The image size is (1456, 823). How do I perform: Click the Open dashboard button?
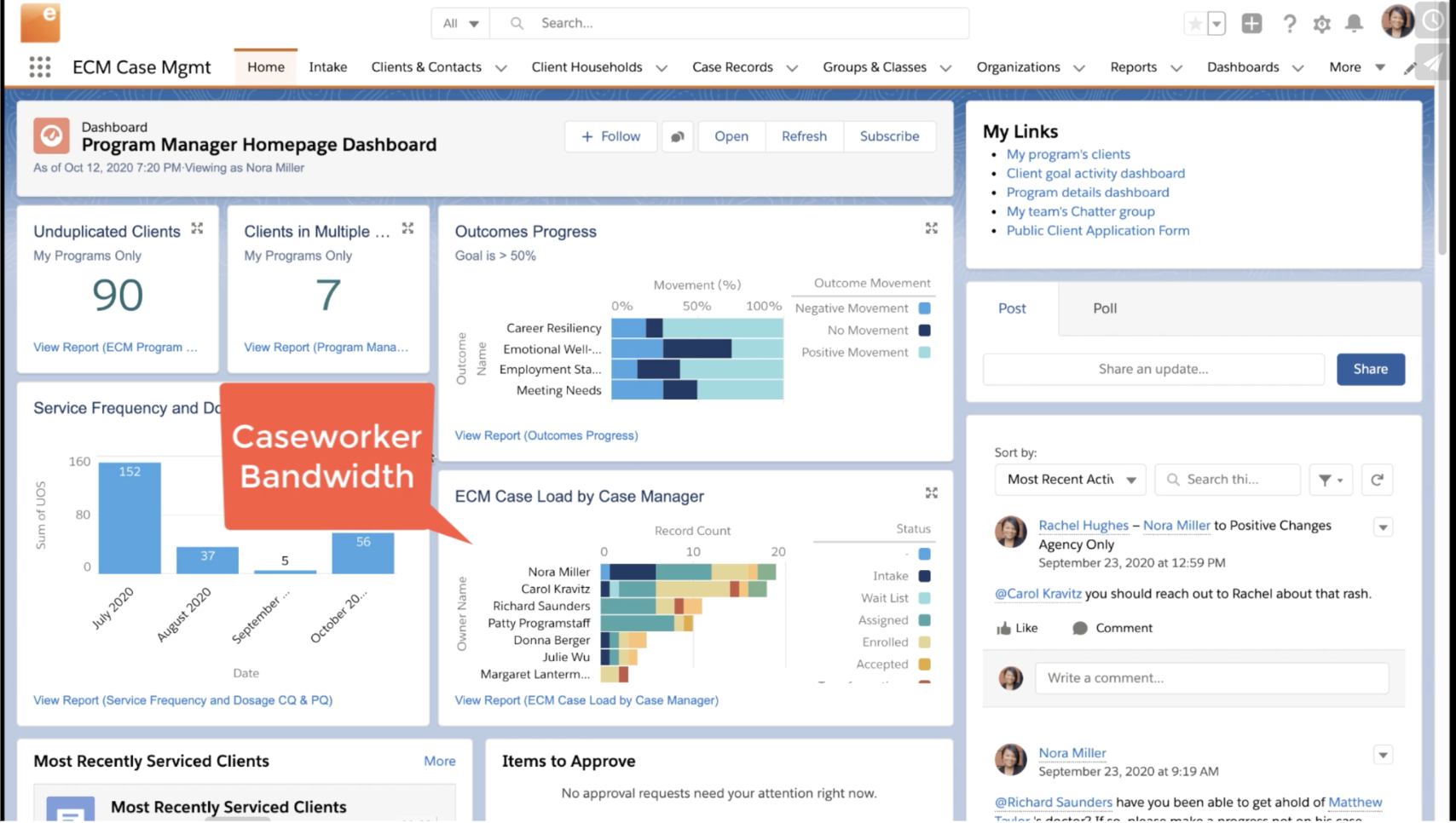point(731,136)
